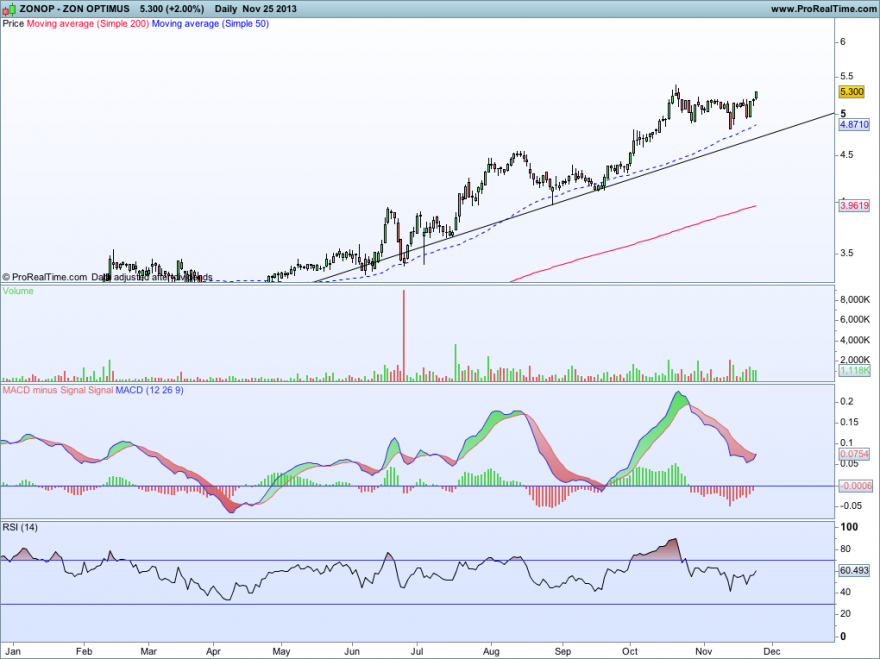Click the RSI axis label 80
The height and width of the screenshot is (659, 880).
[x=845, y=549]
